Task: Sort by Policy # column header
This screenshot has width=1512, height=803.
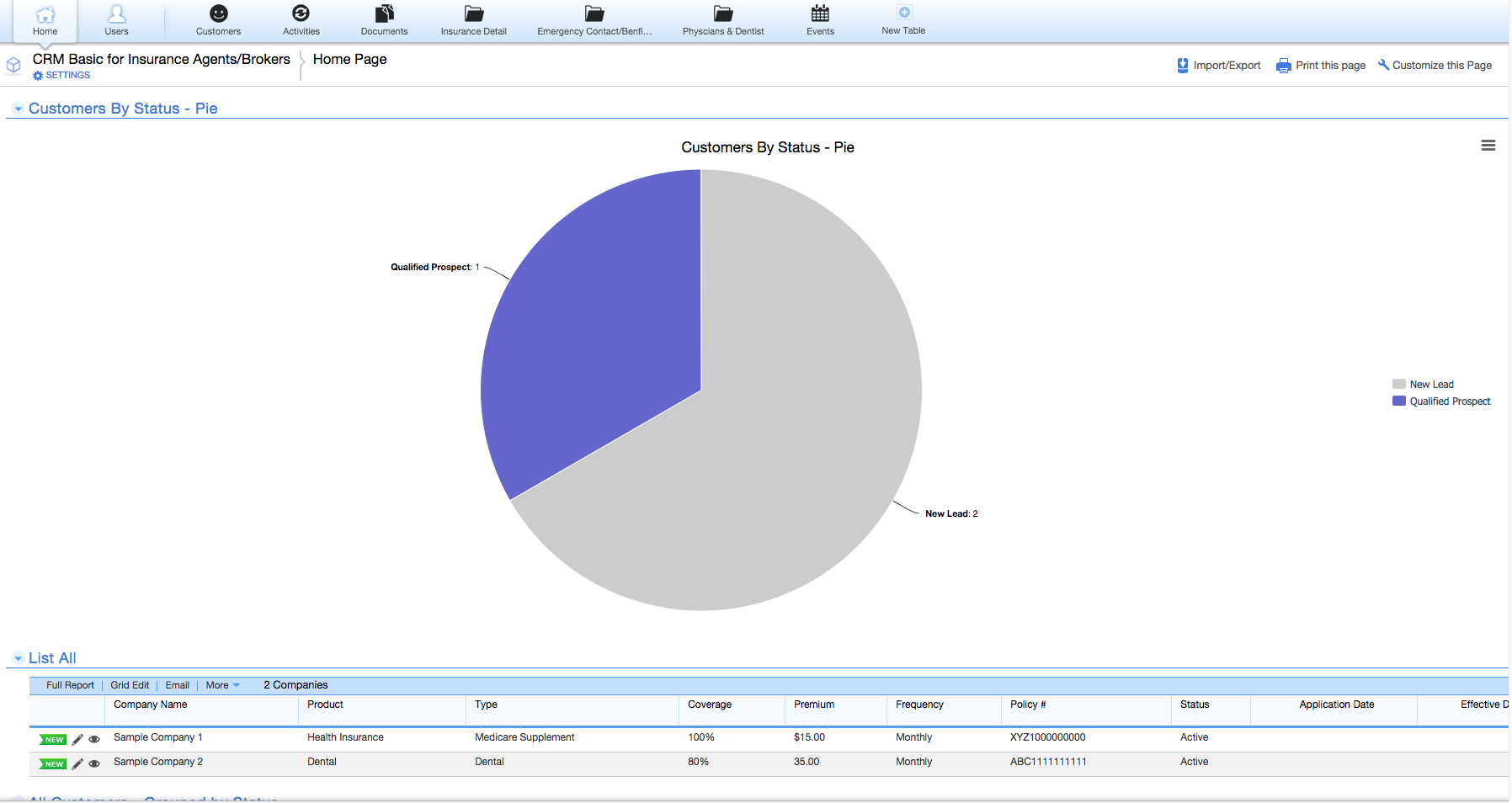Action: click(1028, 705)
